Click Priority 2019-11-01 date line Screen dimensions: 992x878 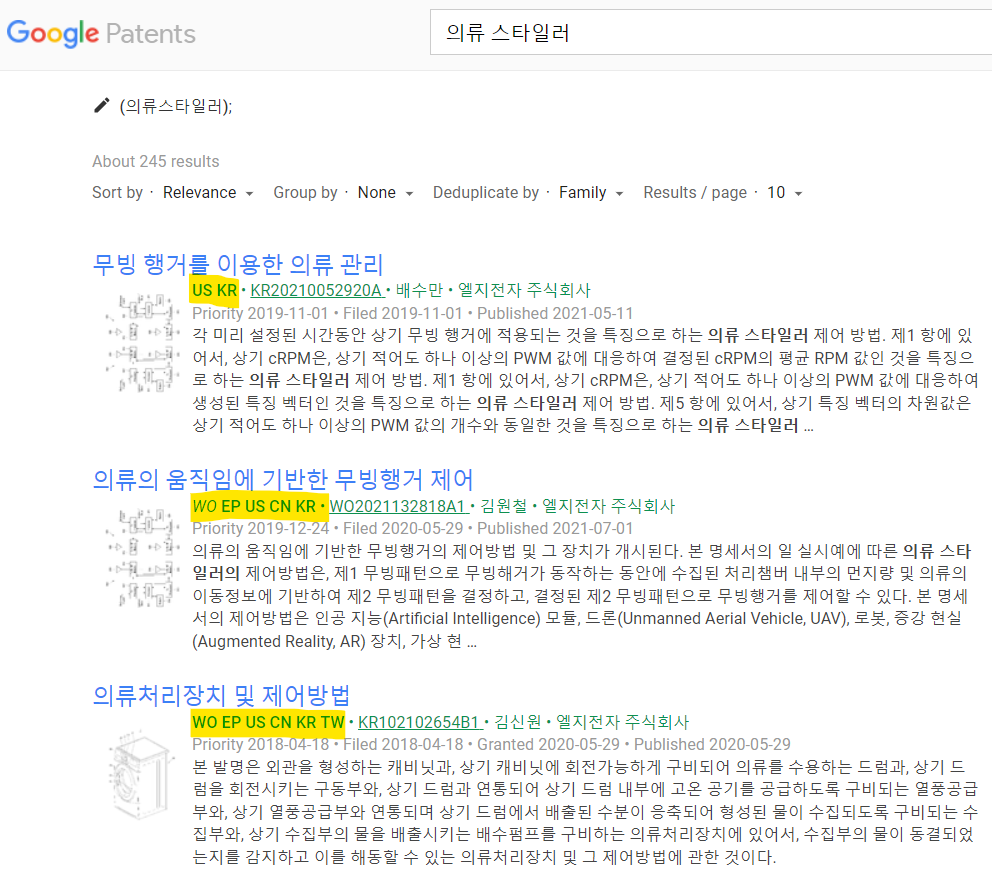[412, 313]
